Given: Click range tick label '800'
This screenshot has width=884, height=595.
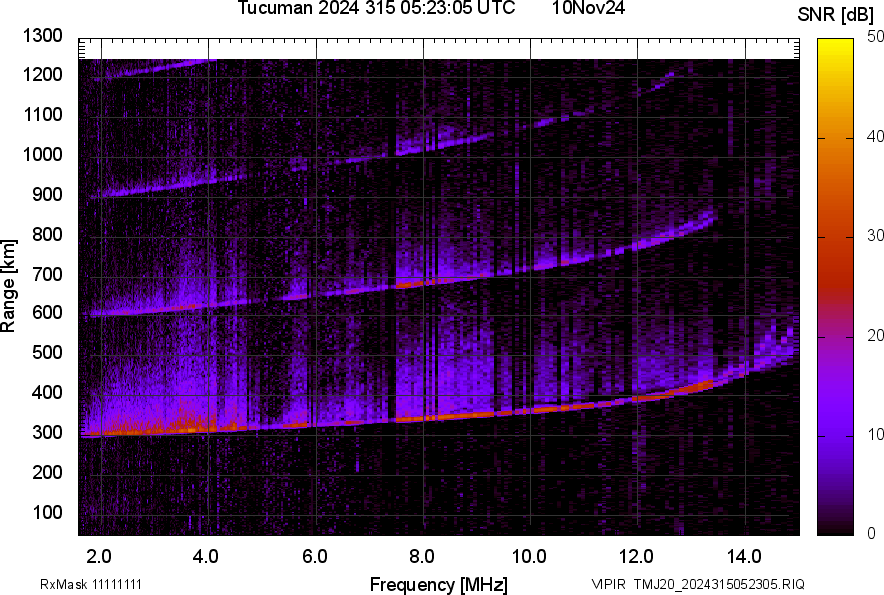Looking at the screenshot, I should pos(47,234).
